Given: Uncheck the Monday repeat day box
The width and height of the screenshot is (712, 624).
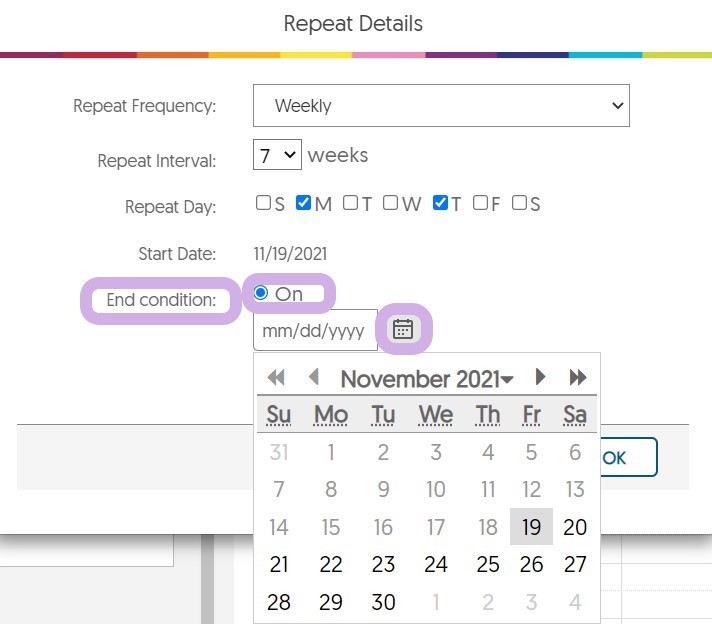Looking at the screenshot, I should (304, 203).
